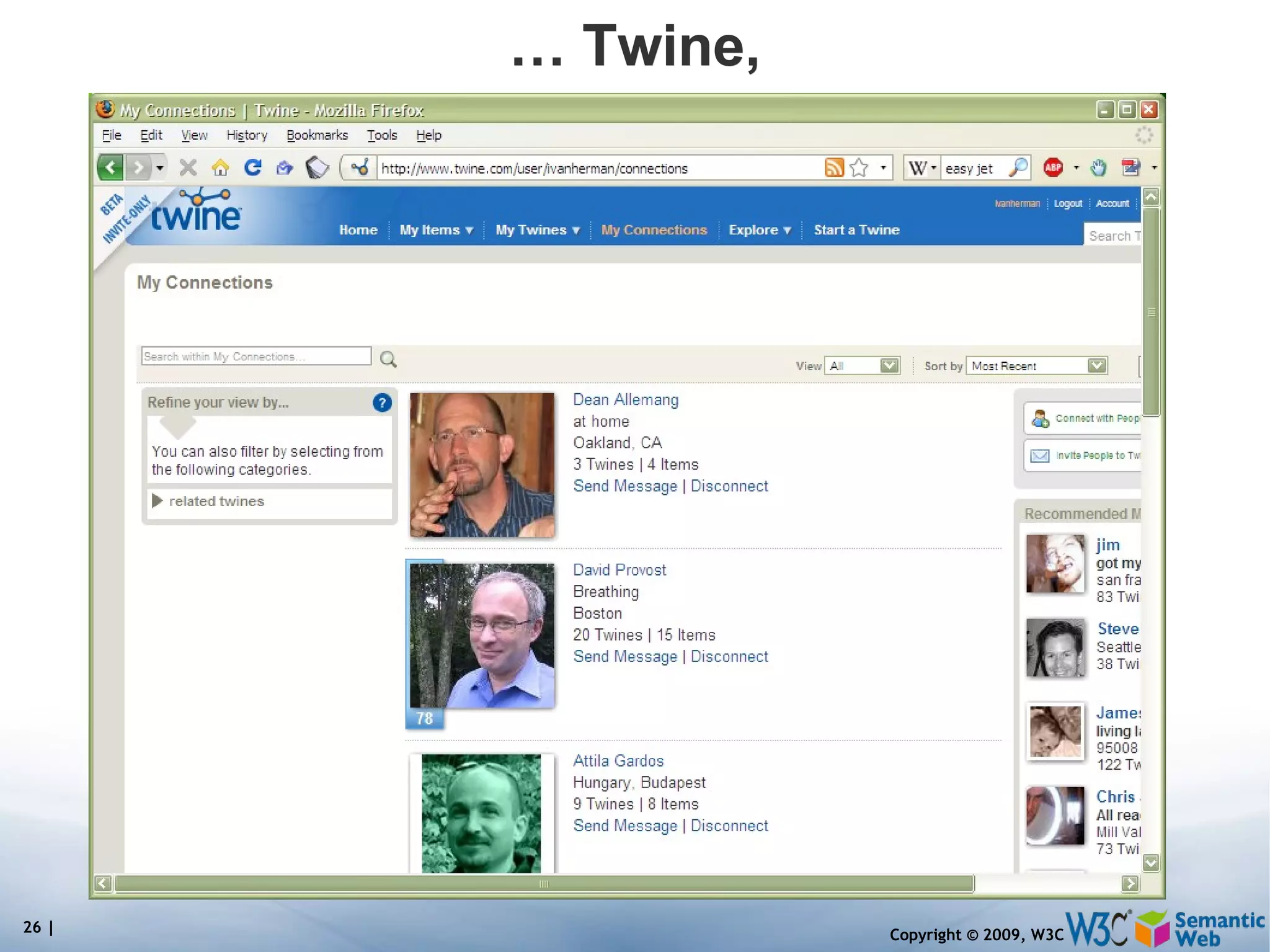
Task: Open the History menu
Action: point(246,135)
